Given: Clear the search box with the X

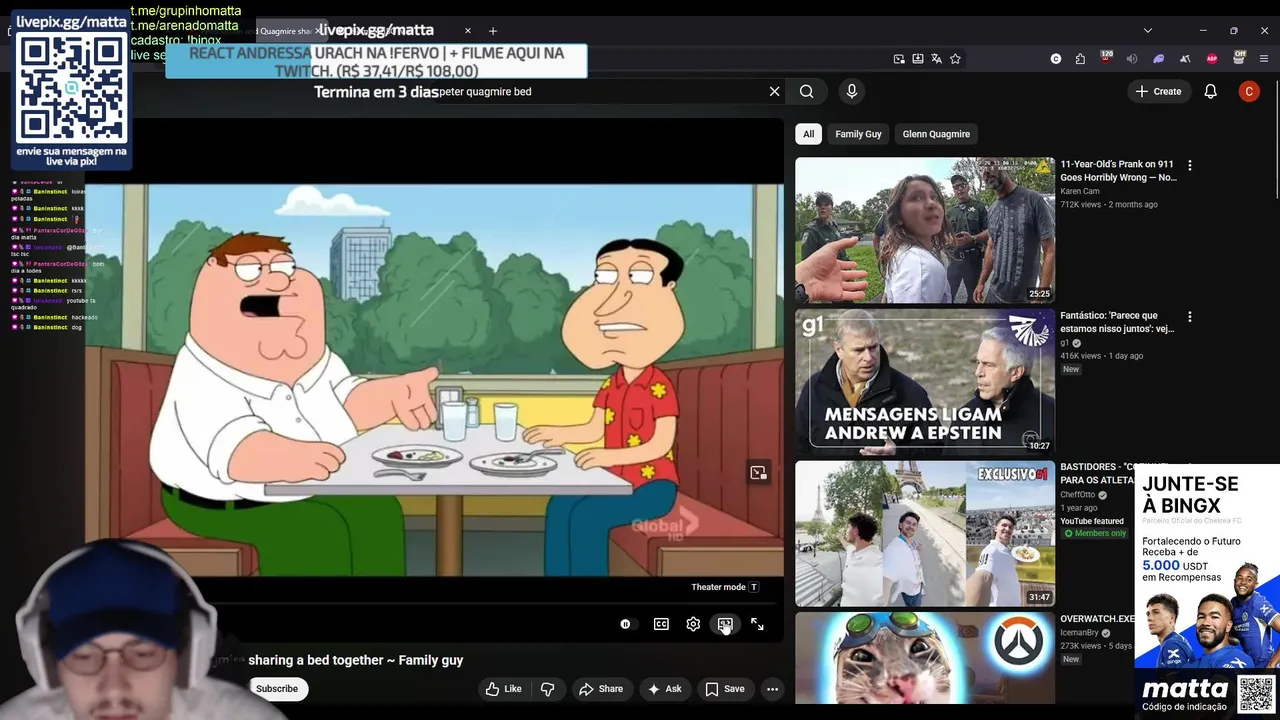Looking at the screenshot, I should pyautogui.click(x=774, y=91).
